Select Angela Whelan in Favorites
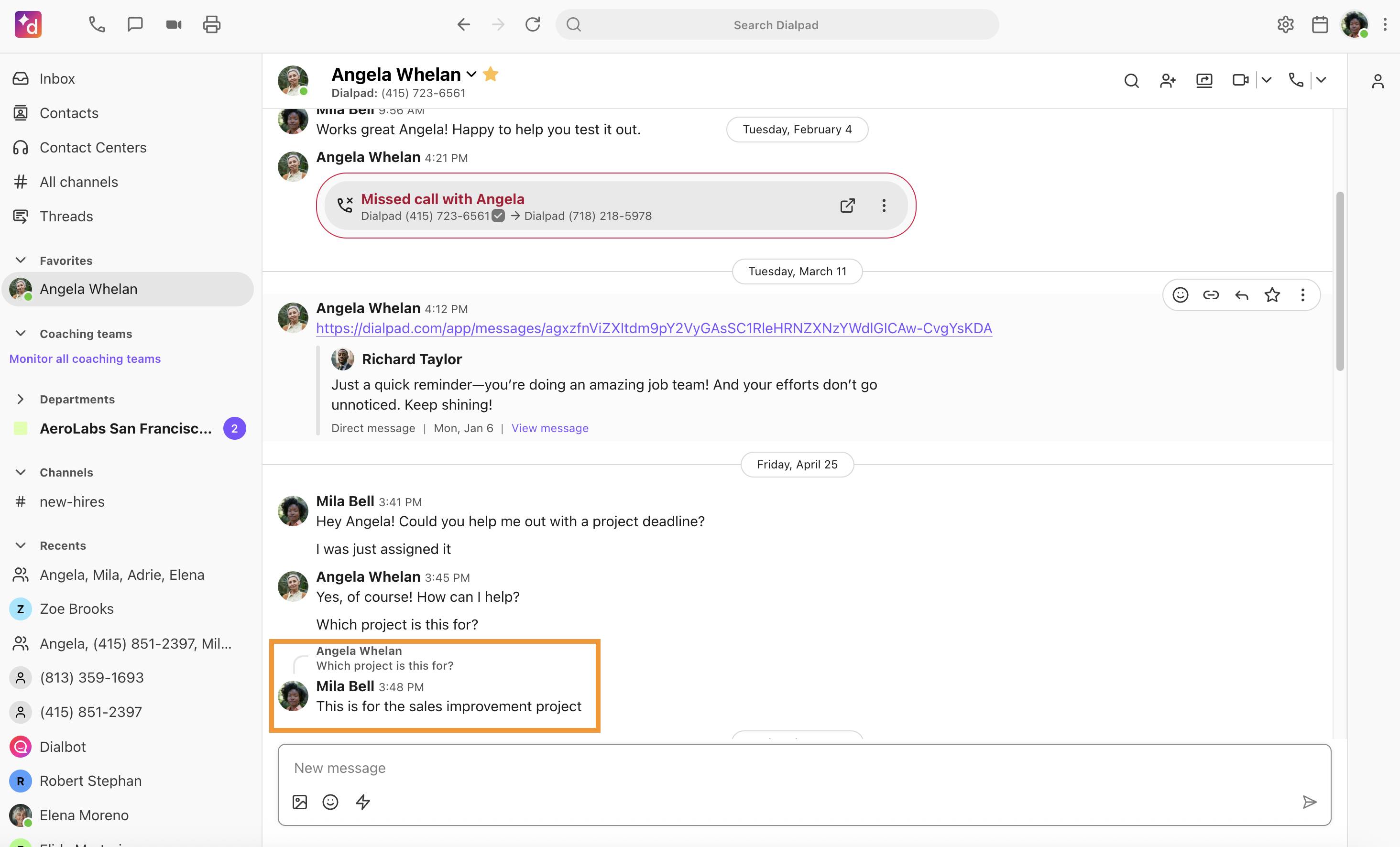Screen dimensions: 1400x847 (x=128, y=289)
